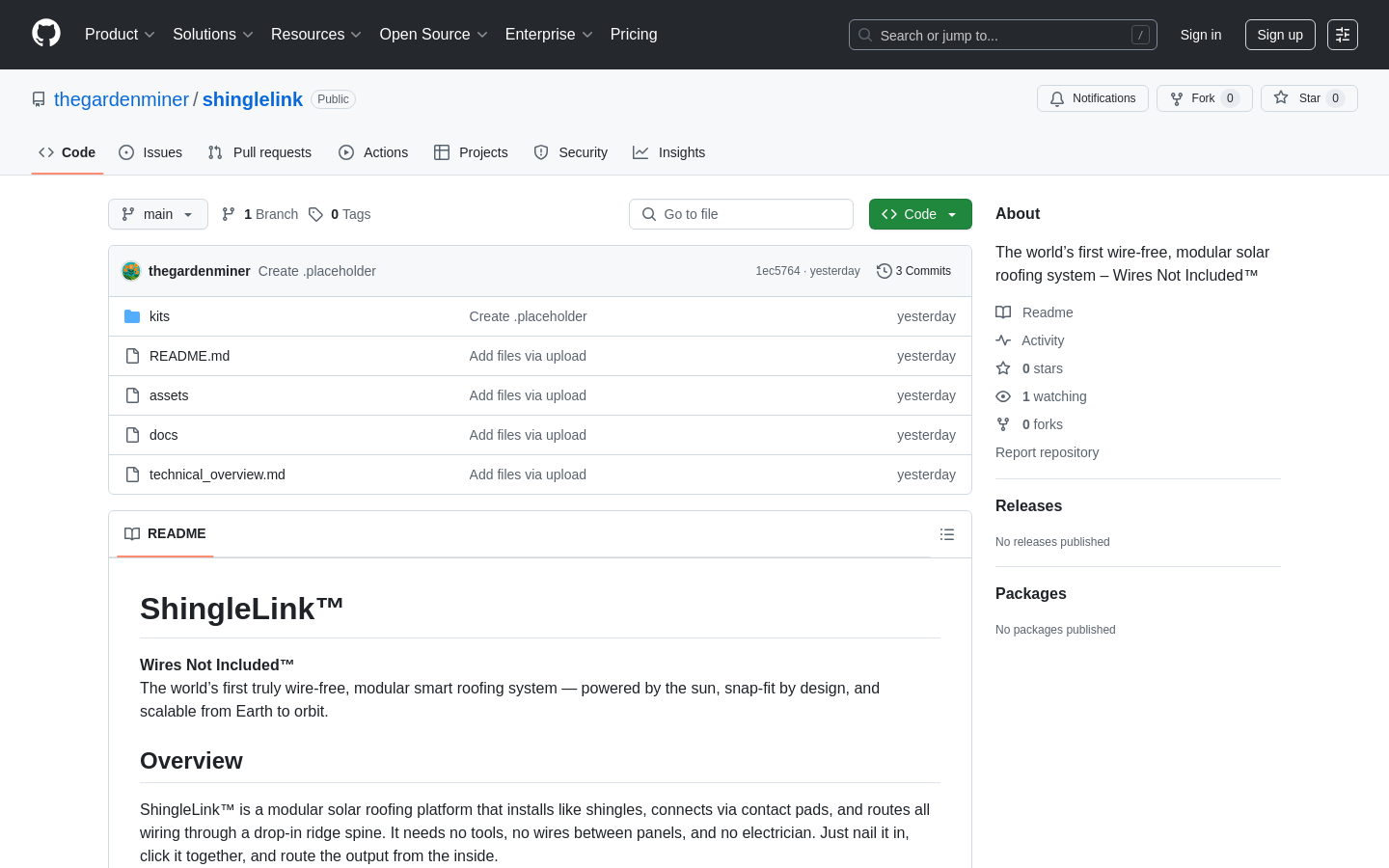Open the GitHub homepage logo
Image resolution: width=1389 pixels, height=868 pixels.
[x=46, y=34]
